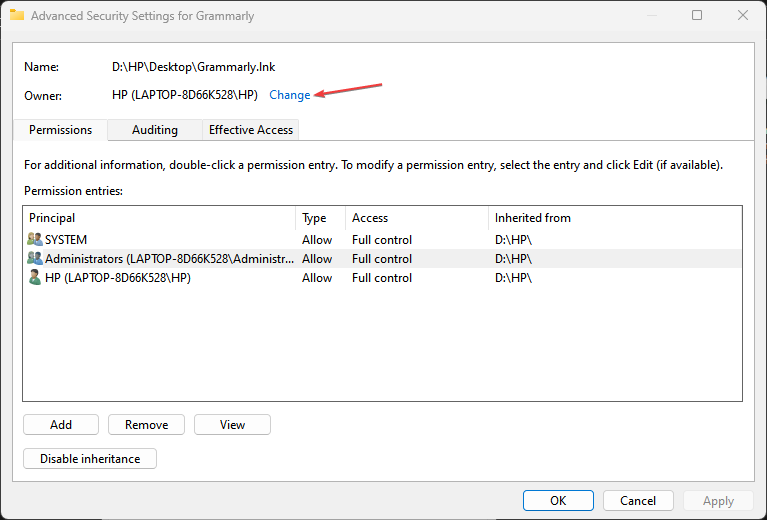Sort by the Inherited from column header
The image size is (767, 520).
(x=615, y=218)
